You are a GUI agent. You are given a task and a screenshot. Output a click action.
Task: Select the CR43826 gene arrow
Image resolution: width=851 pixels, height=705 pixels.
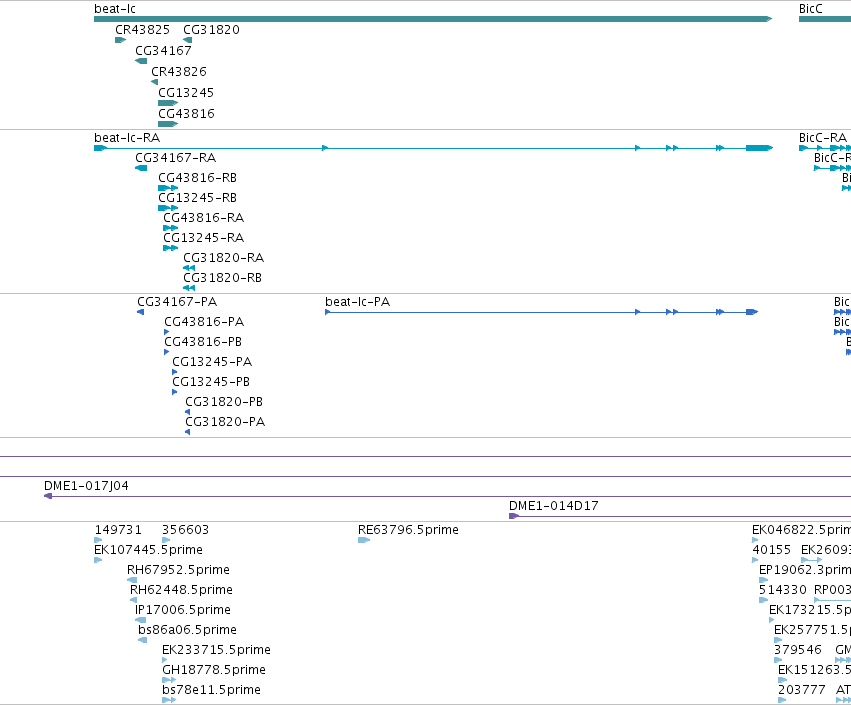click(155, 82)
